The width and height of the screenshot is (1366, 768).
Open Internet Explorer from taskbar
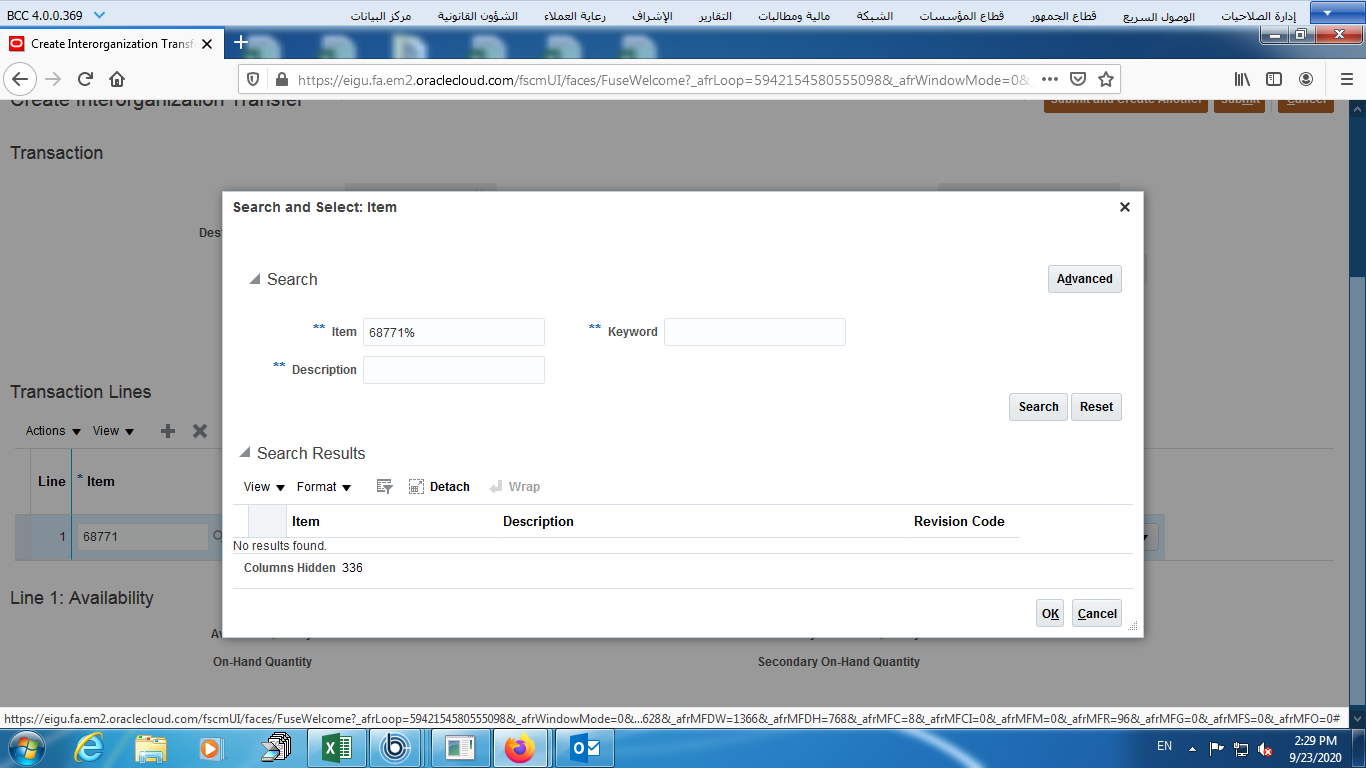[x=90, y=747]
